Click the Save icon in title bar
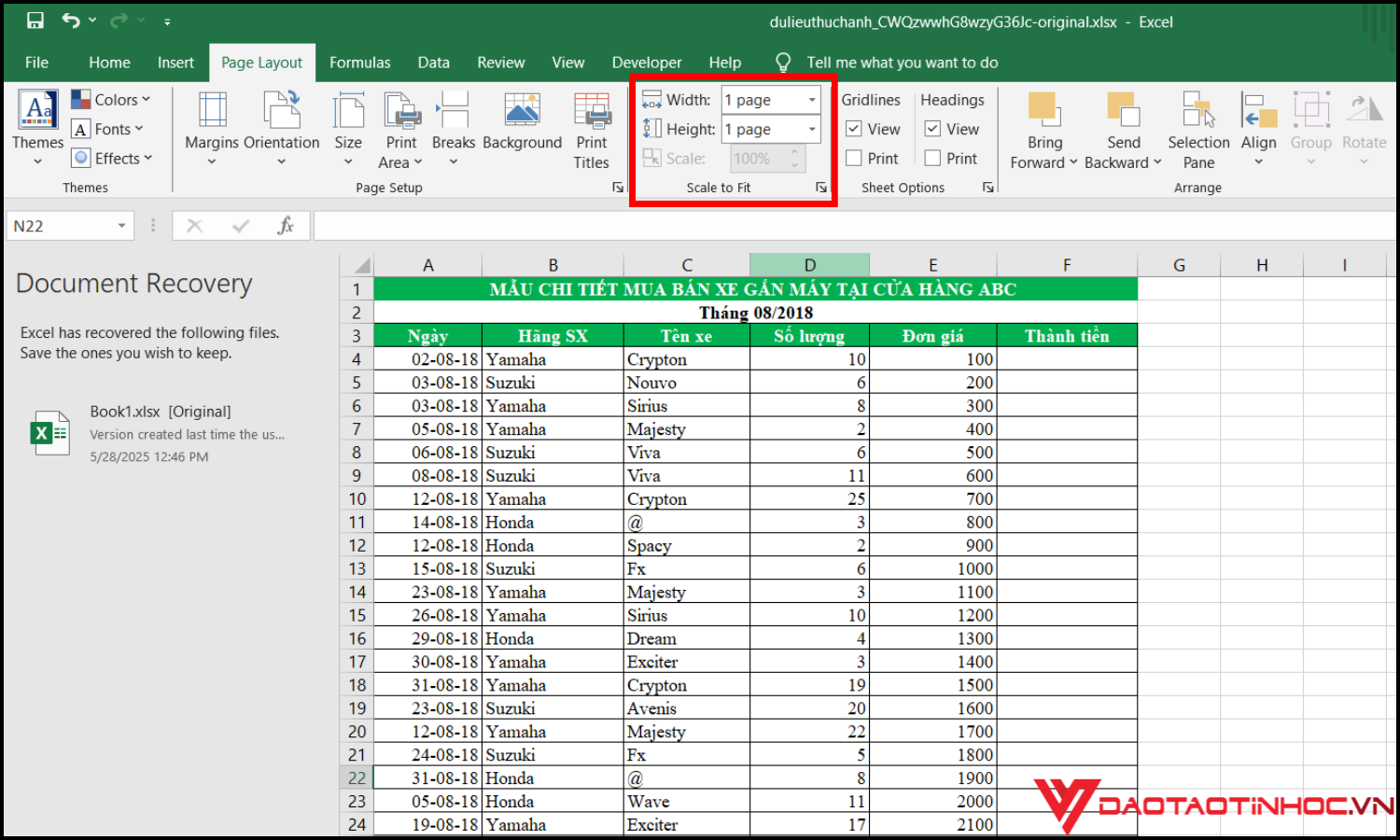Screen dimensions: 1400x840 [35, 21]
